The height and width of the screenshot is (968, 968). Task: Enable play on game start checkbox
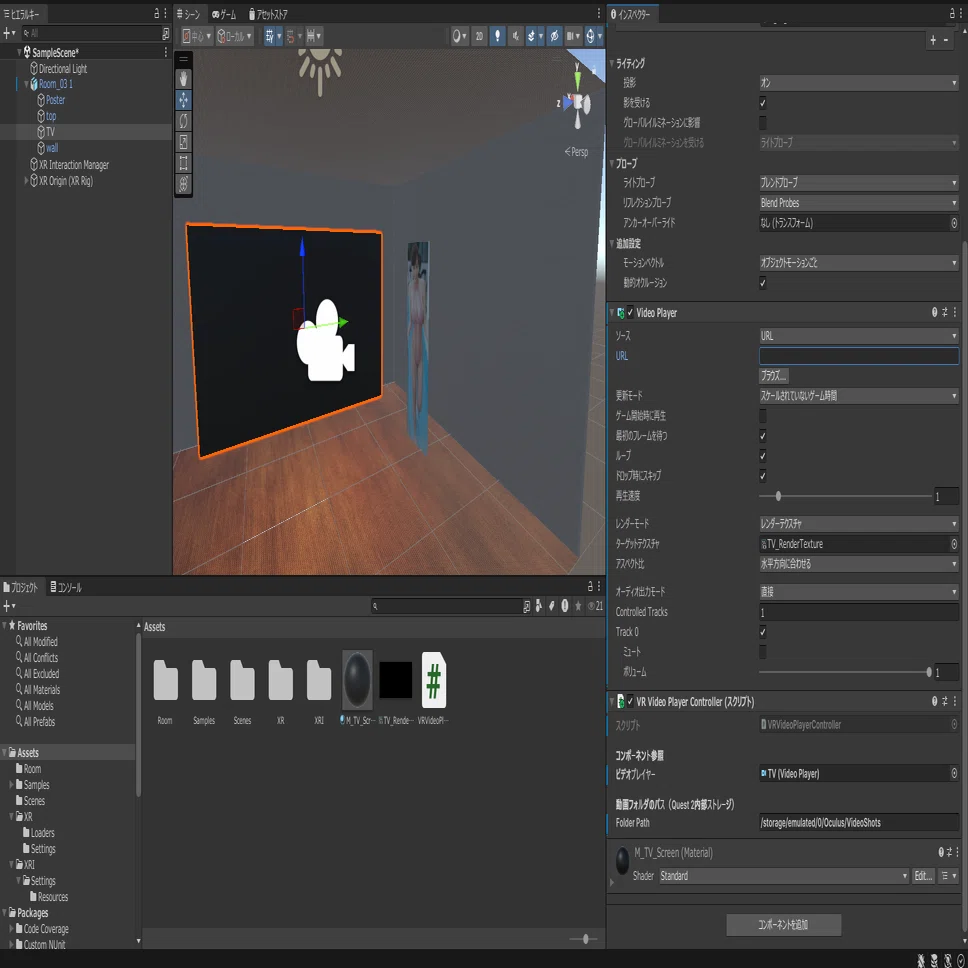point(763,416)
